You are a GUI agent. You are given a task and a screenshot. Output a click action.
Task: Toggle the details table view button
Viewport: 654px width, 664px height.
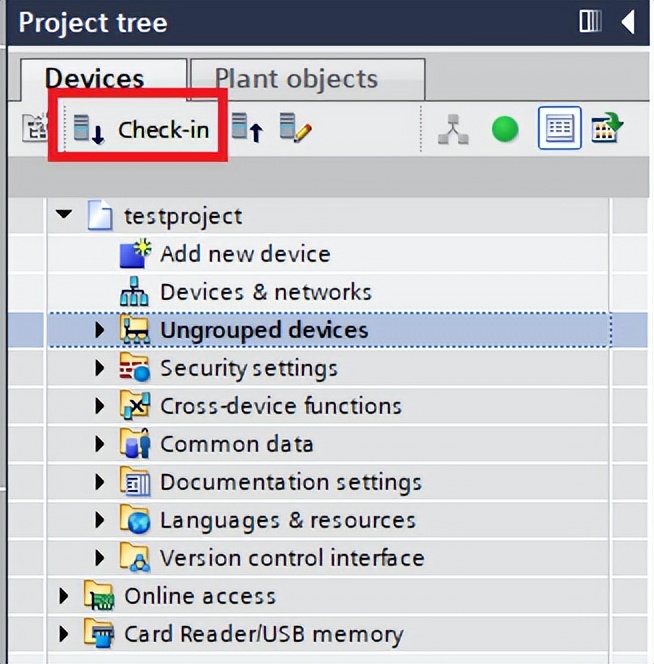tap(560, 128)
